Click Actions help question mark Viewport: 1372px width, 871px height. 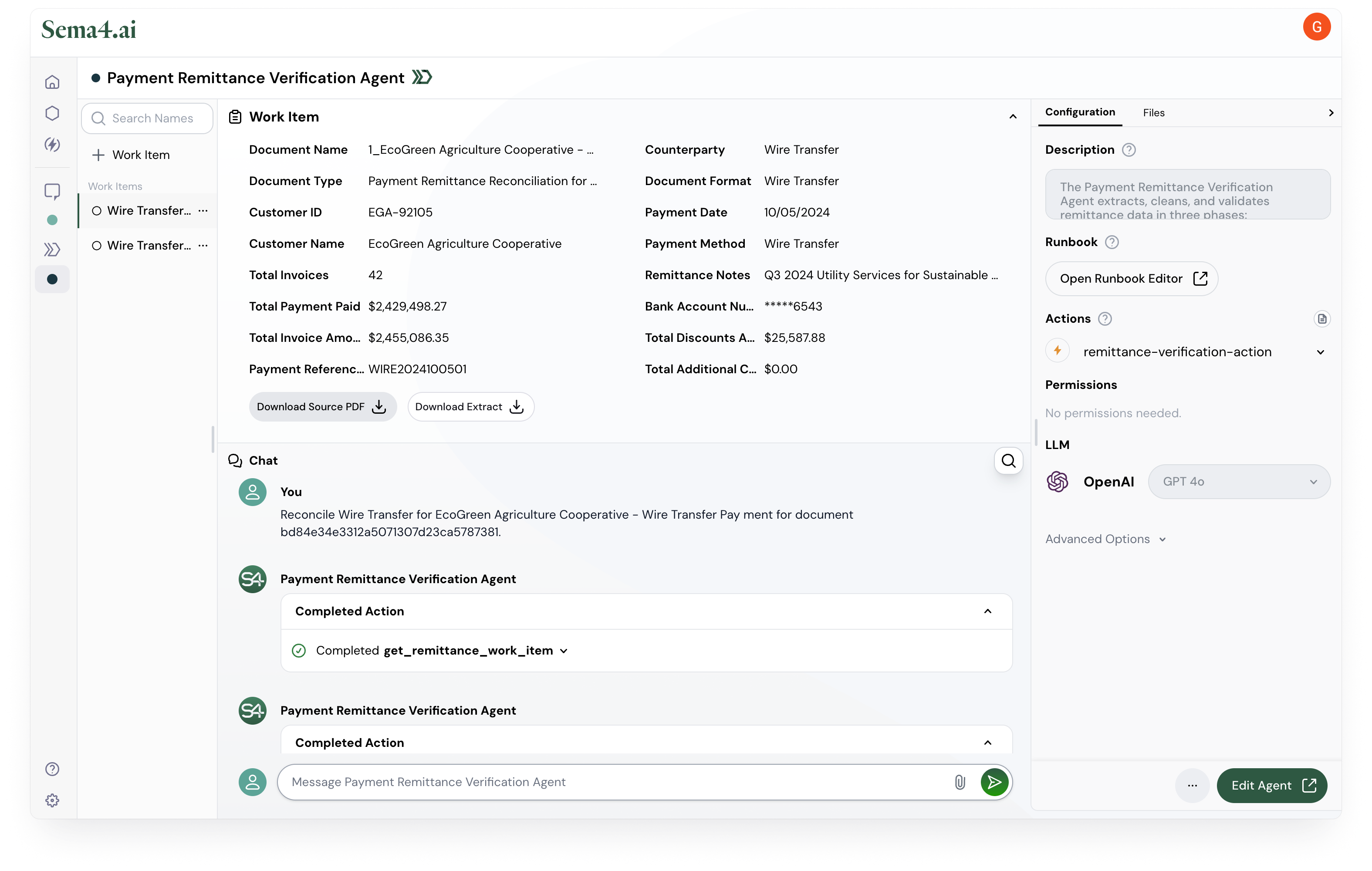[x=1104, y=318]
